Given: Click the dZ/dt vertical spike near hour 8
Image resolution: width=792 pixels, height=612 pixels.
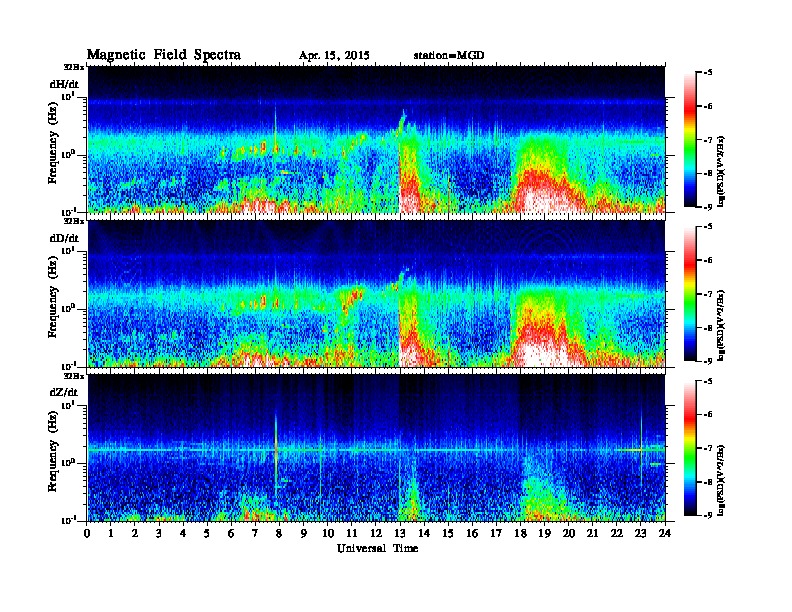Looking at the screenshot, I should tap(276, 452).
